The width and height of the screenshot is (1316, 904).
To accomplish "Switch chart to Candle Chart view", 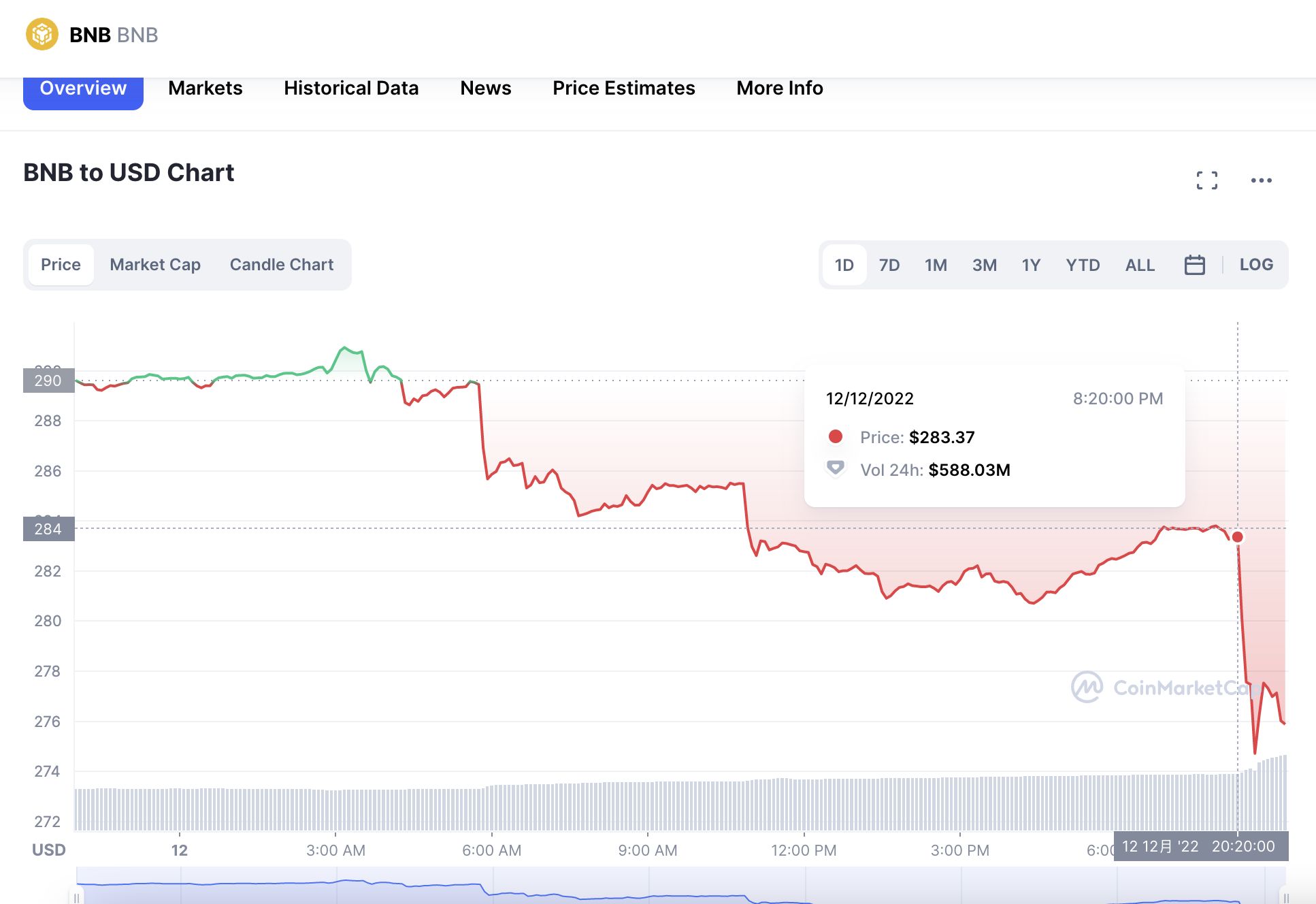I will [x=282, y=265].
